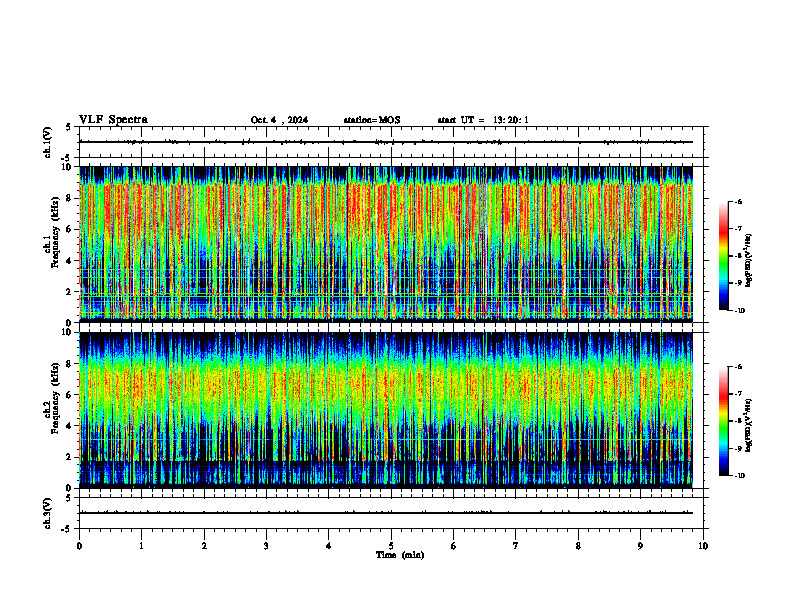Click the "ch.1(V)" waveform axis label
Image resolution: width=792 pixels, height=612 pixels.
click(x=48, y=142)
